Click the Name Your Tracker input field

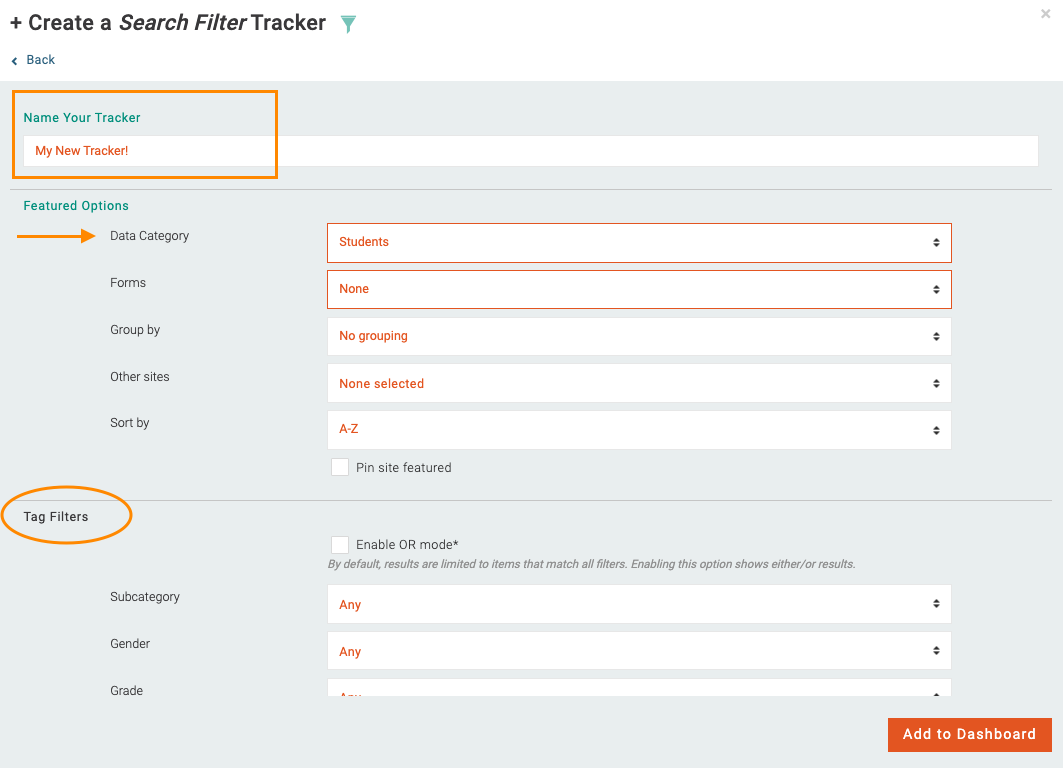(x=531, y=150)
